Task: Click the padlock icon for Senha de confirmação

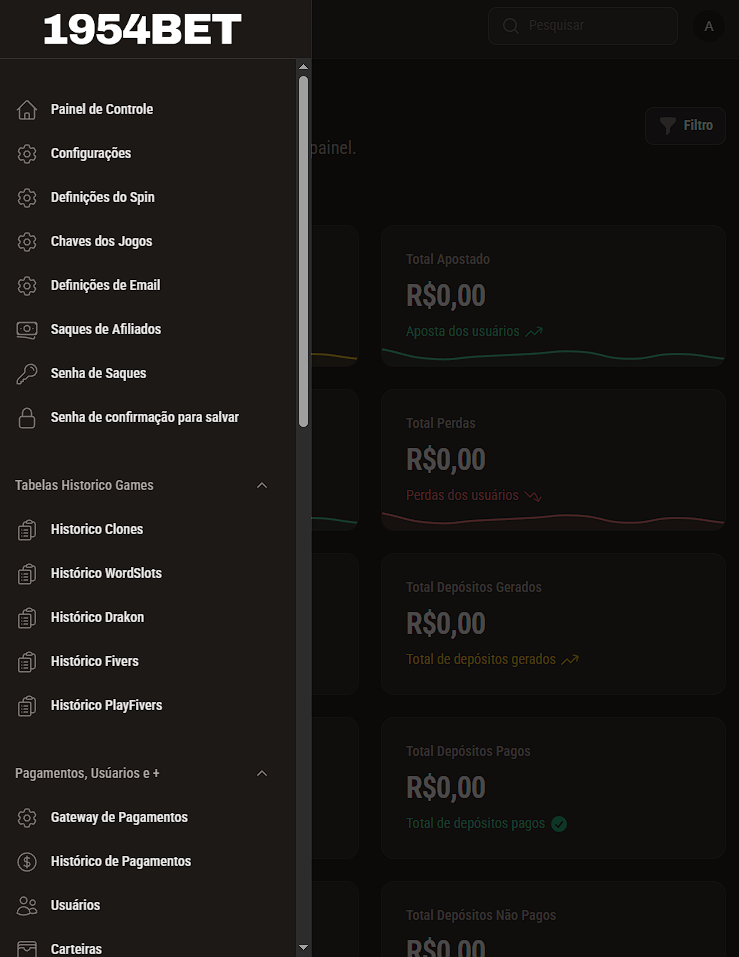Action: (27, 417)
